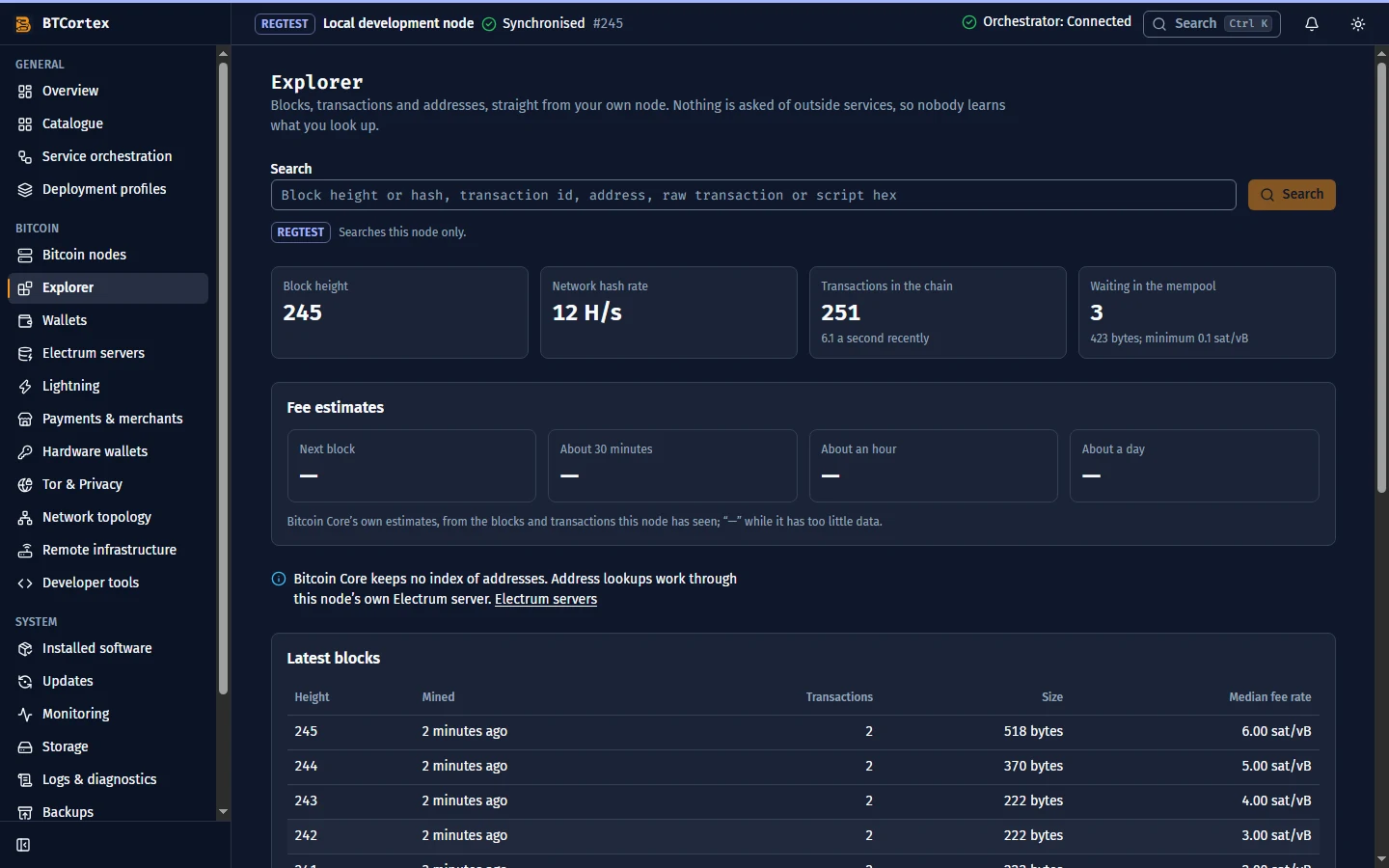
Task: Focus the block height or hash search field
Action: [753, 195]
